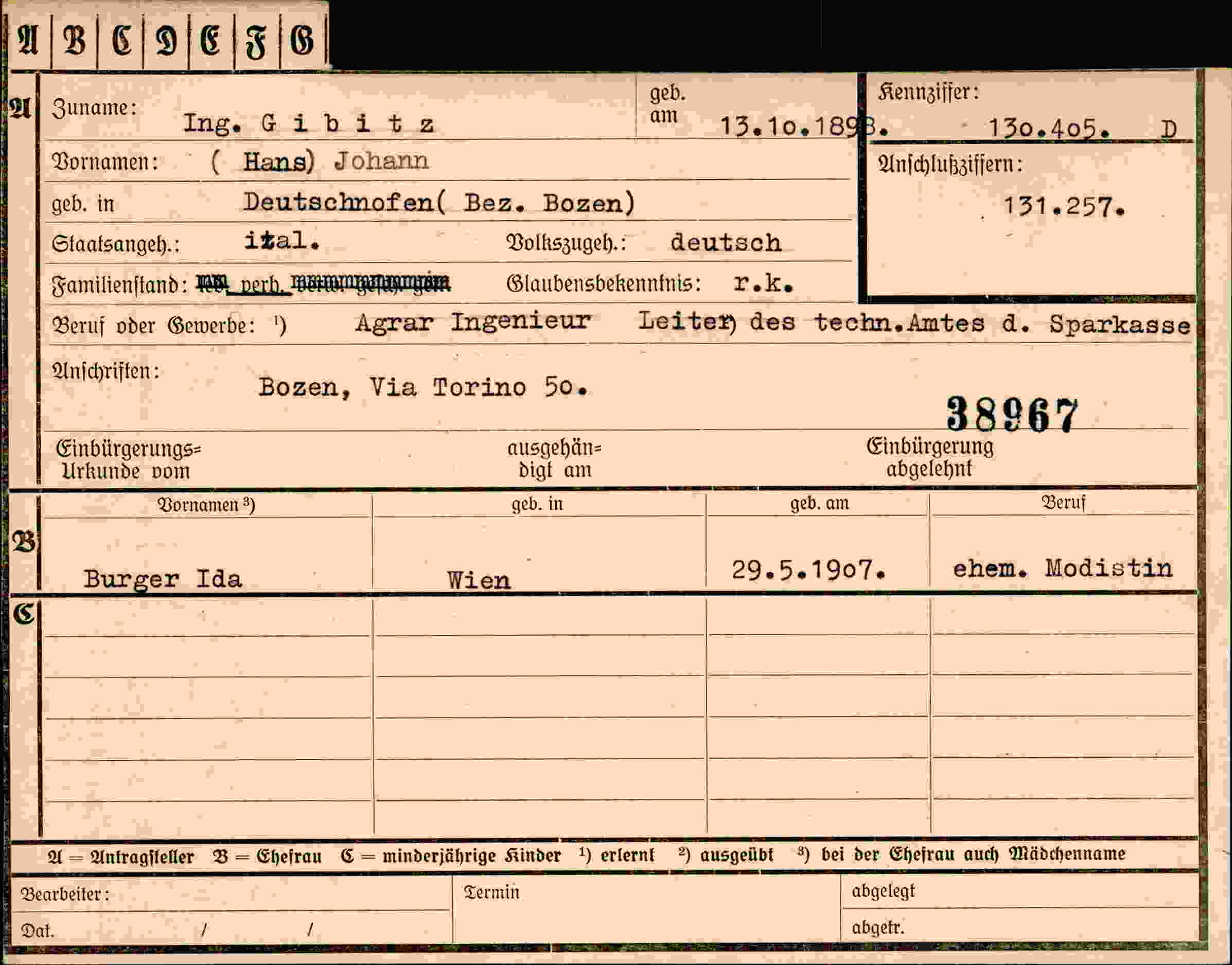1232x965 pixels.
Task: Click the 'ausgehändigt am' label
Action: tap(554, 459)
